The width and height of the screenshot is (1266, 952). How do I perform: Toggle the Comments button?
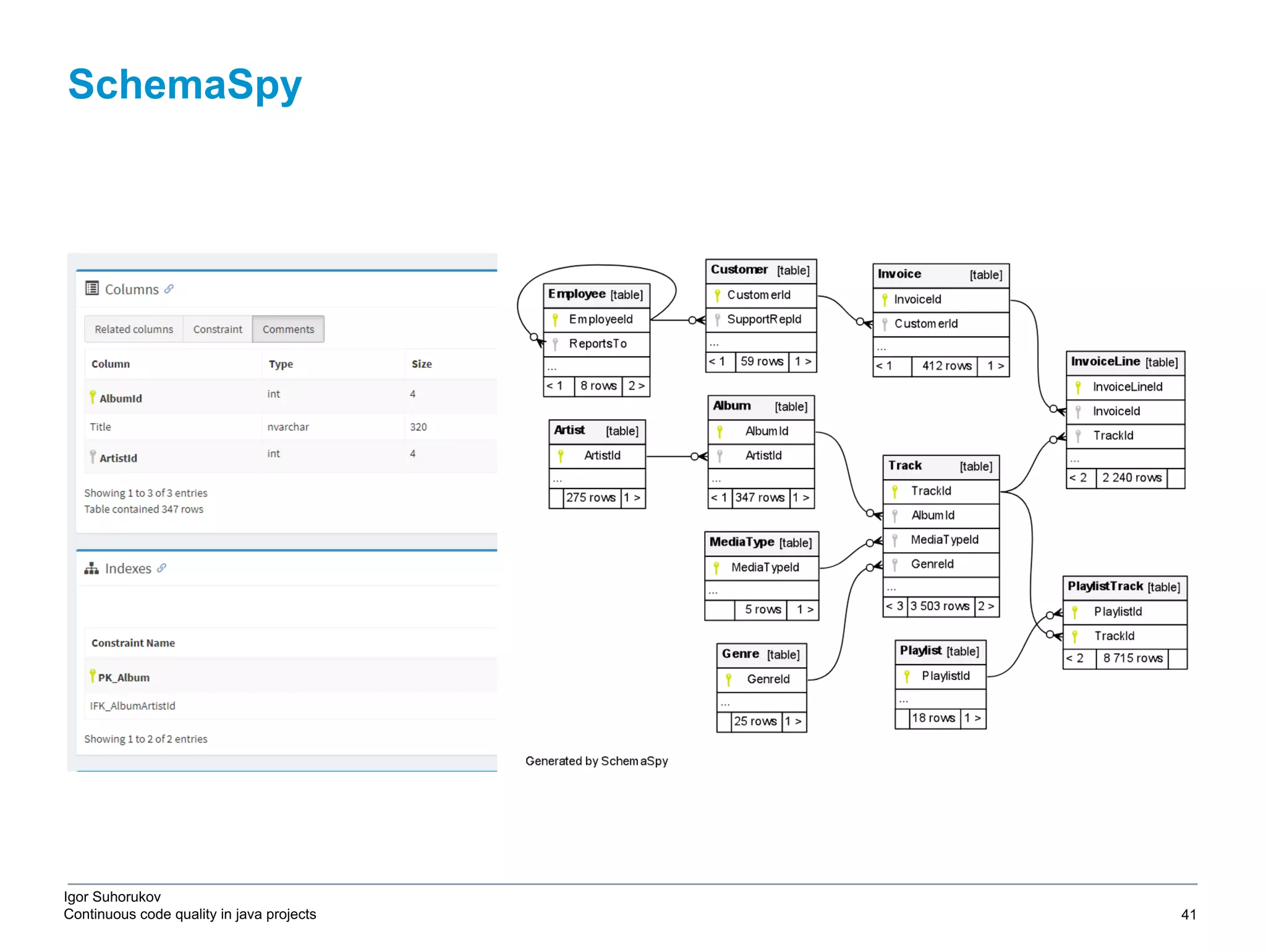coord(288,329)
